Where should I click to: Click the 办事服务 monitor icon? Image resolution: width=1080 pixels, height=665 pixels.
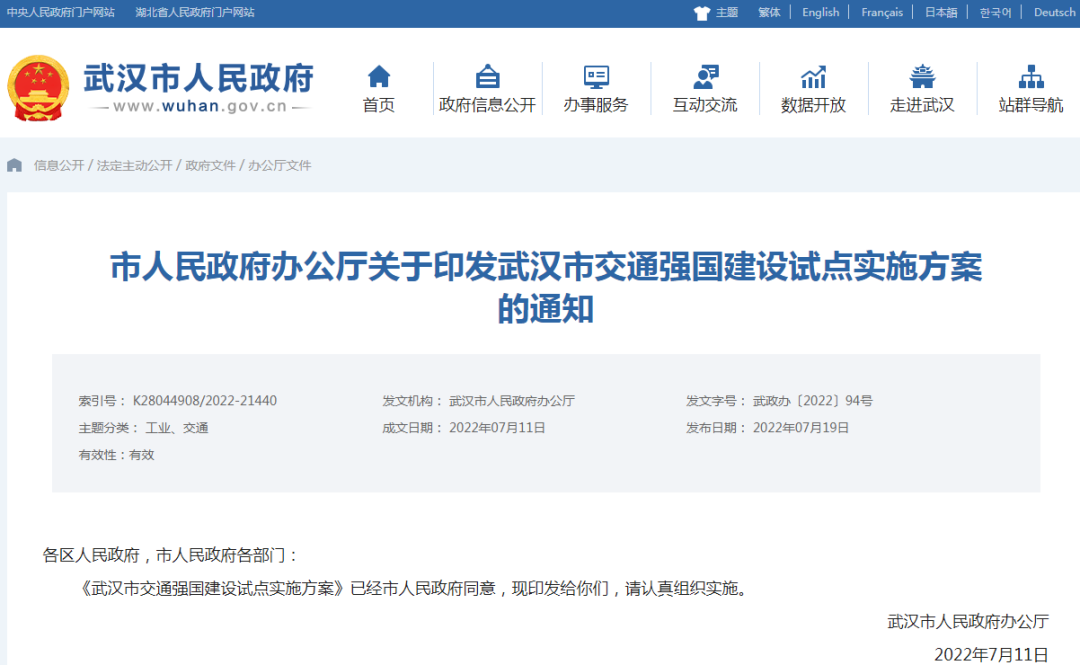coord(596,77)
